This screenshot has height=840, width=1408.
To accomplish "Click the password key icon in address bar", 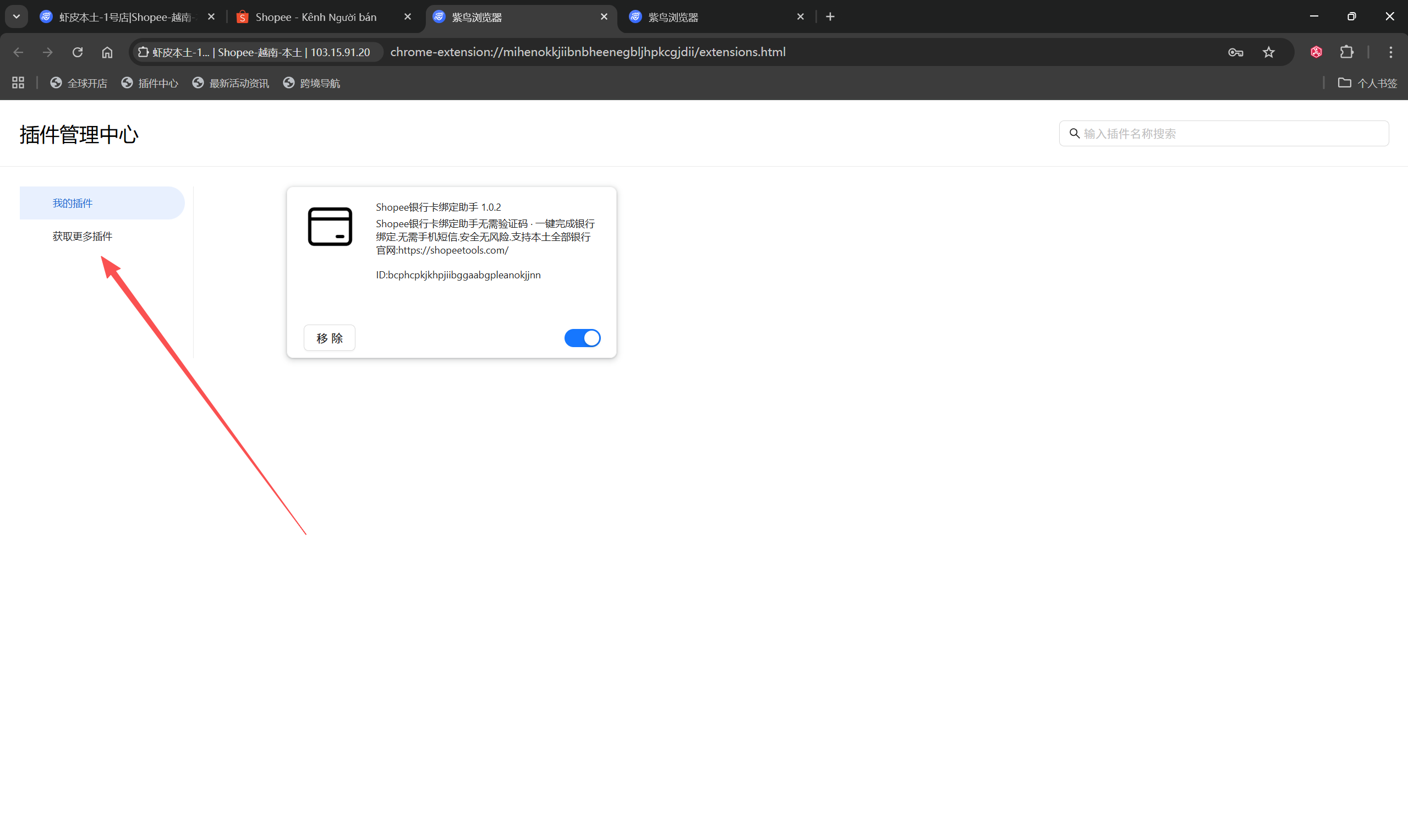I will [1235, 52].
